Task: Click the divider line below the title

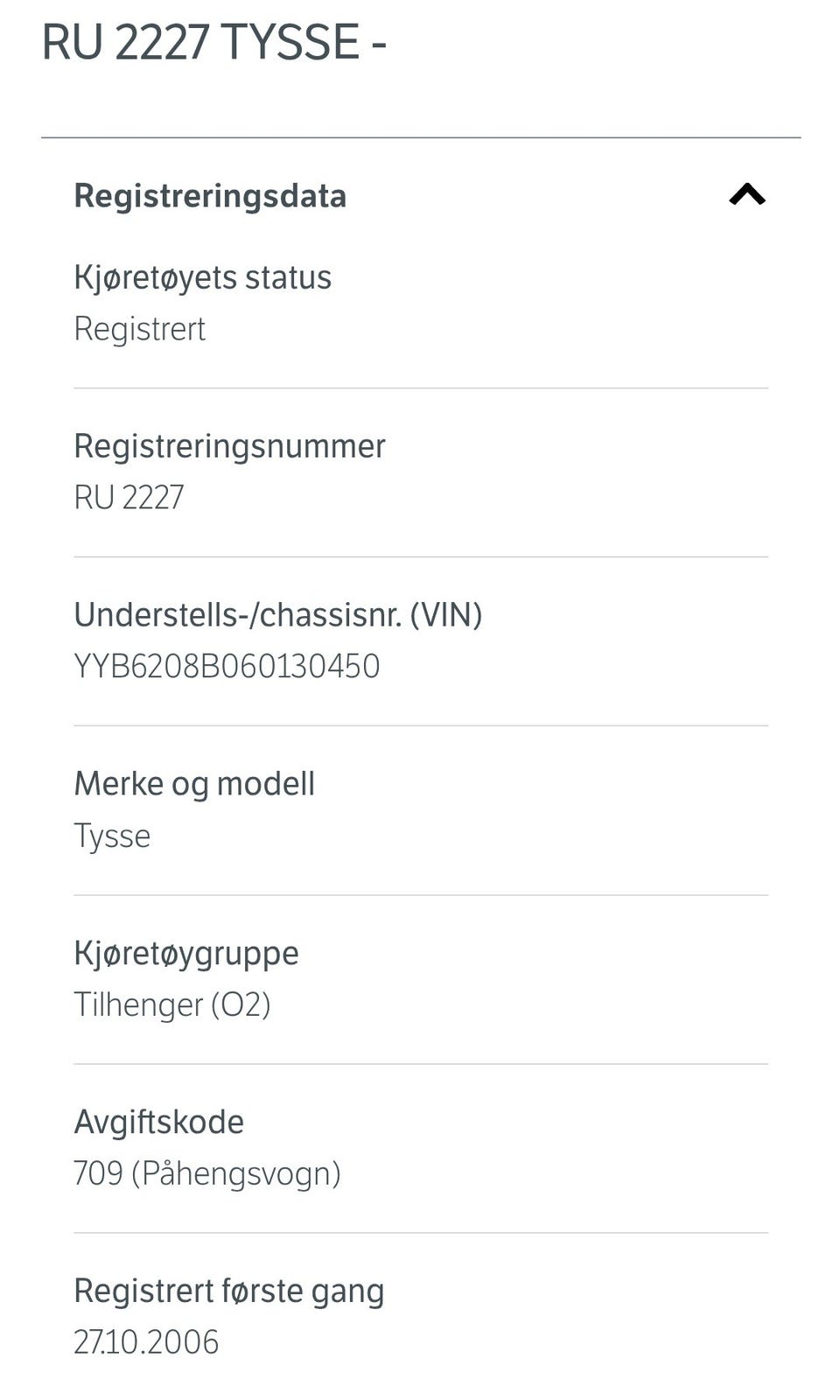Action: point(420,137)
